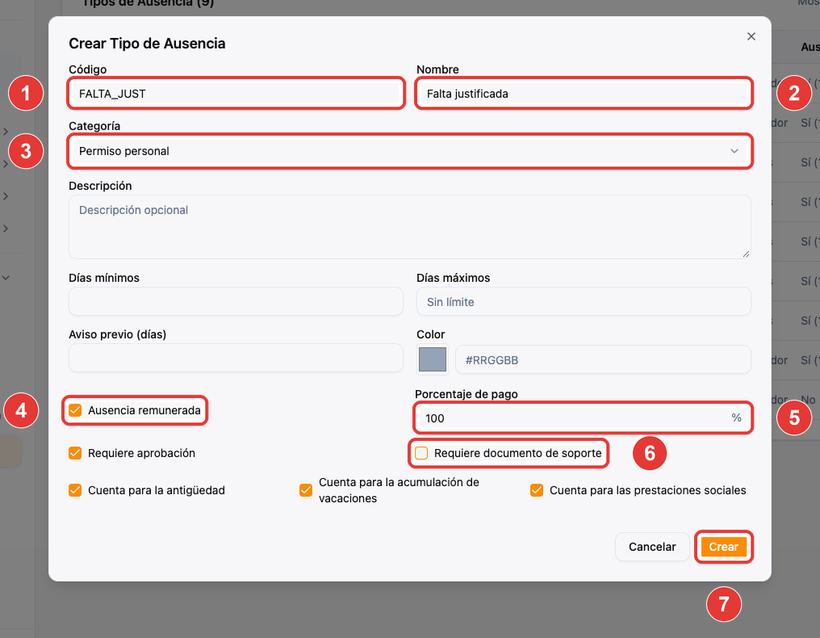Select the Días mínimos input

coord(236,301)
